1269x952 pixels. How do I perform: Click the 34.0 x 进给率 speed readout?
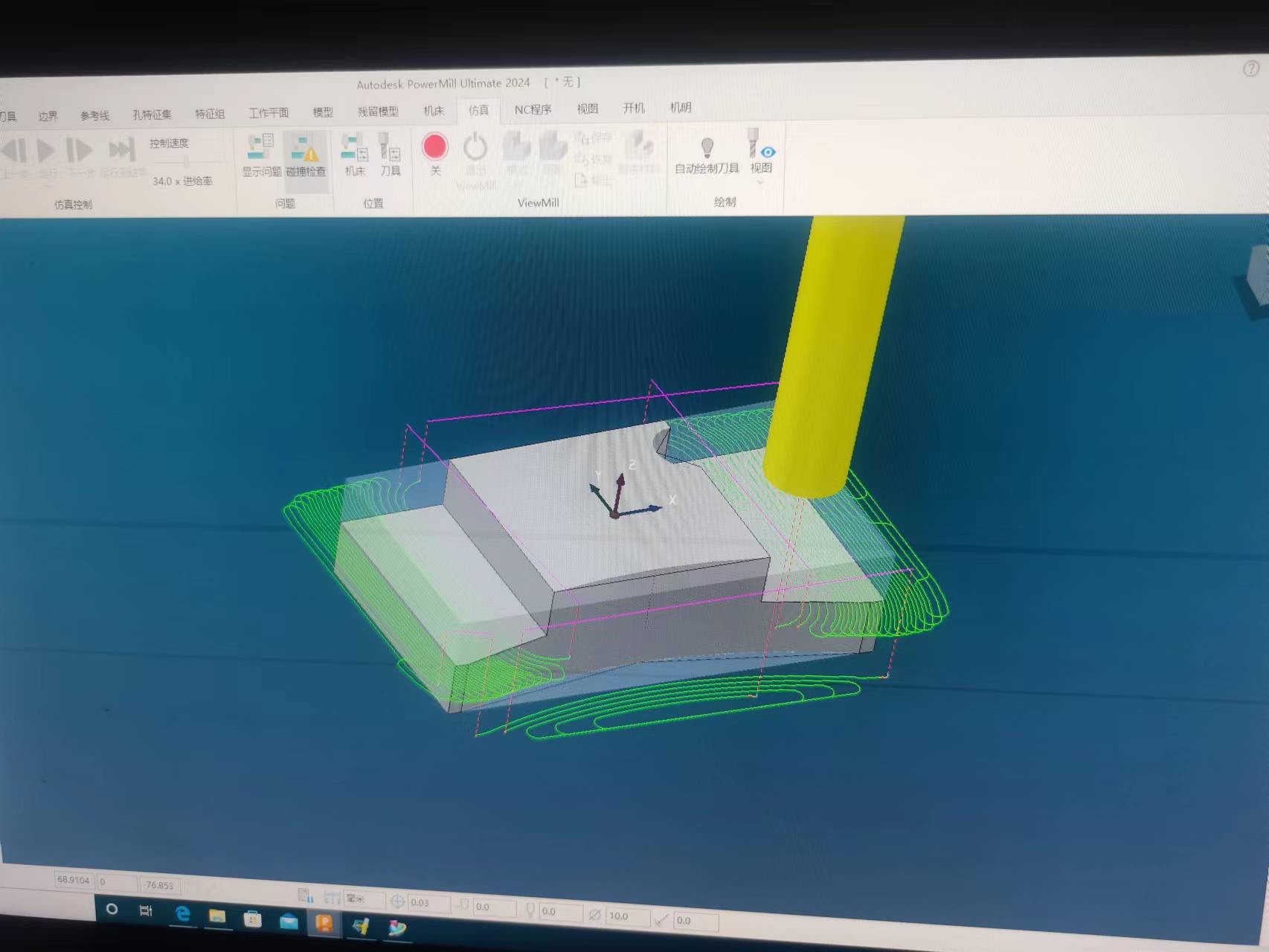(x=182, y=181)
